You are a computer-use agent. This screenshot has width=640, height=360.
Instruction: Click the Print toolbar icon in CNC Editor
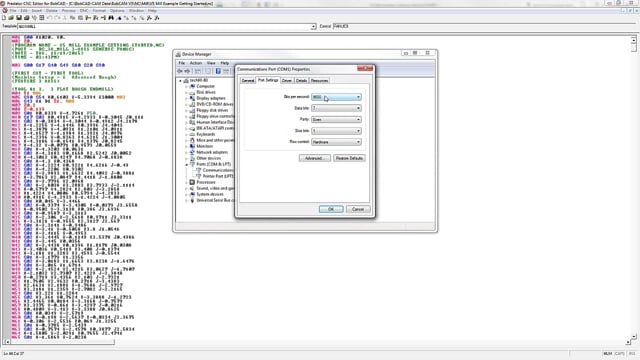27,18
